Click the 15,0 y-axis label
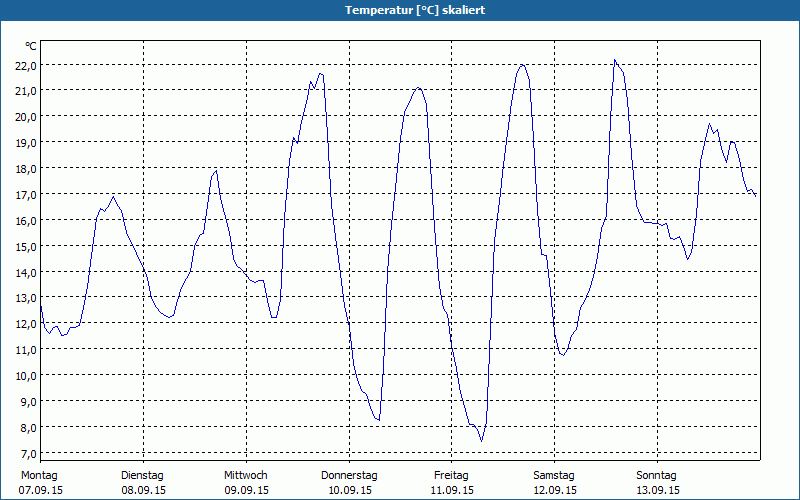This screenshot has height=500, width=800. 26,246
